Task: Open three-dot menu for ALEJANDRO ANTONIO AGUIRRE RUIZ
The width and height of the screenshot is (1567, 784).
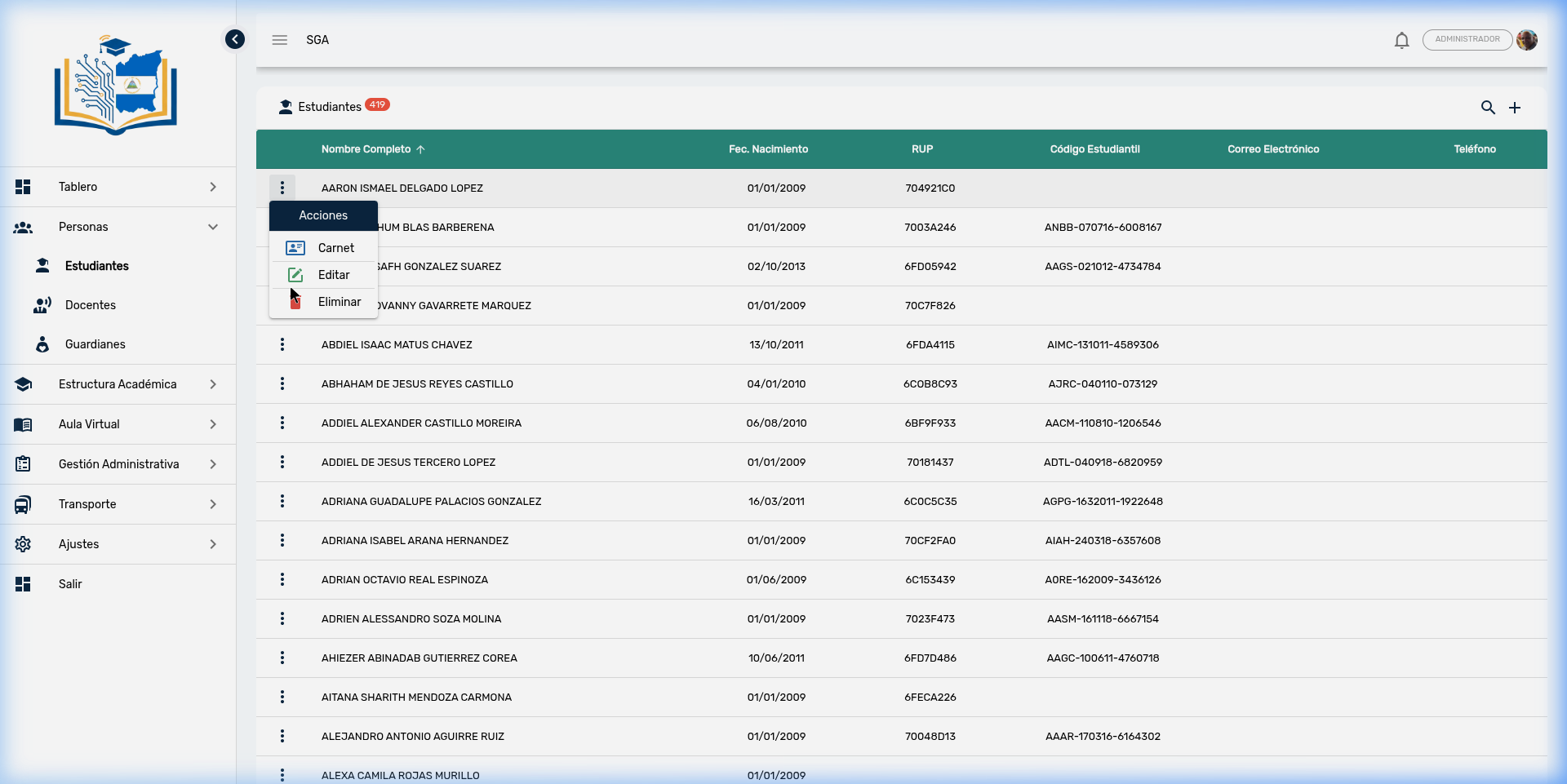Action: [x=282, y=737]
